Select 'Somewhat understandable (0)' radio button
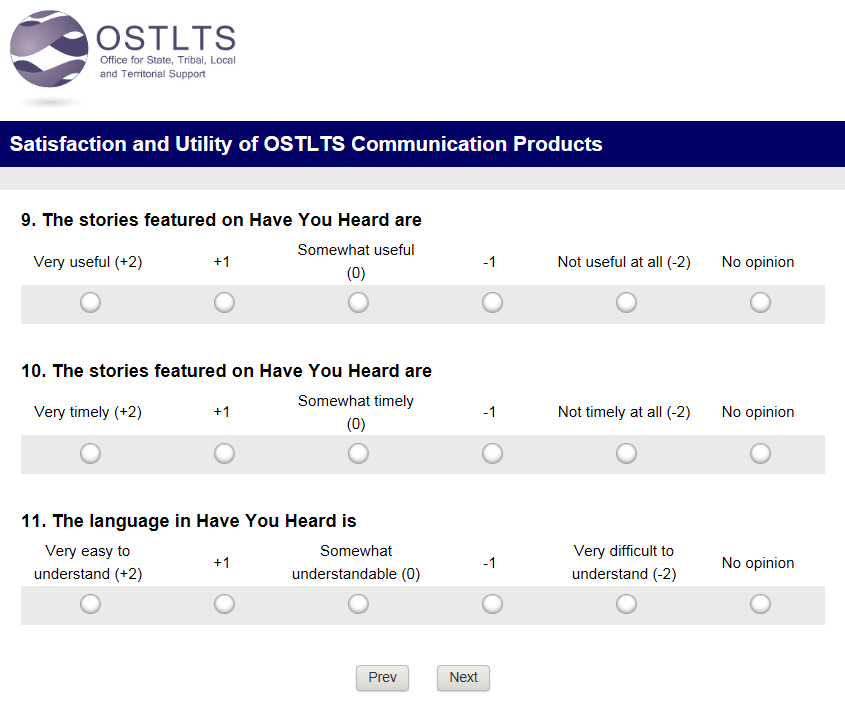Screen dimensions: 845x715 (358, 604)
